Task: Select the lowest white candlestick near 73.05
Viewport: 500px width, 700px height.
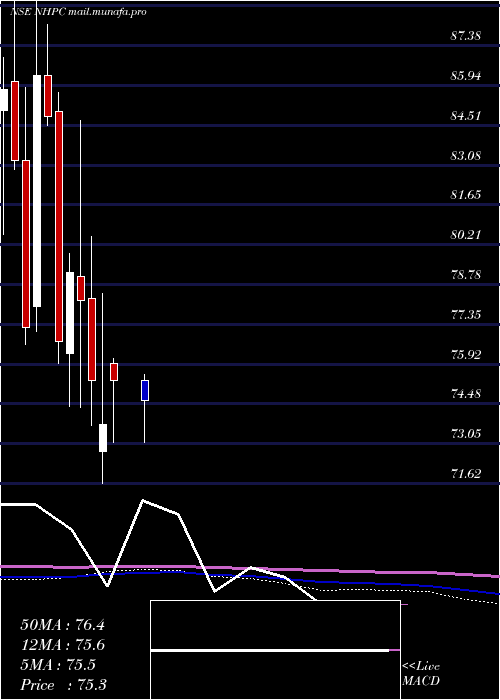Action: 103,438
